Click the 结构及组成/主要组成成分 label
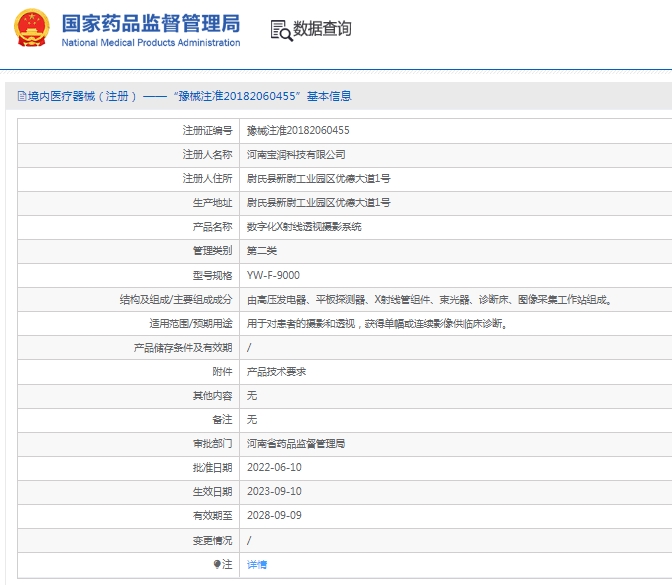 pos(176,299)
